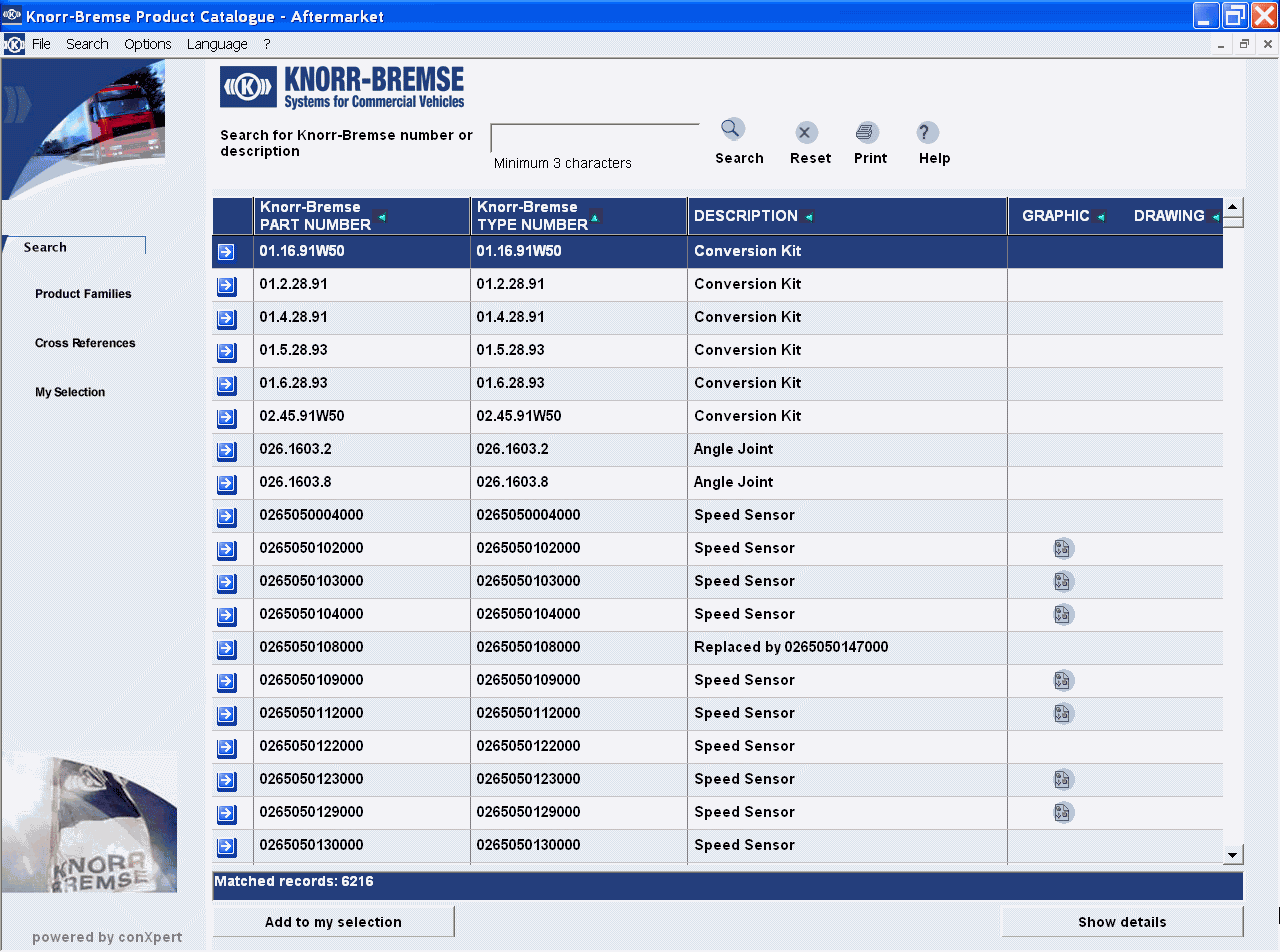Screen dimensions: 1280x952
Task: View graphic icon for 0265050129000 row
Action: point(1063,812)
